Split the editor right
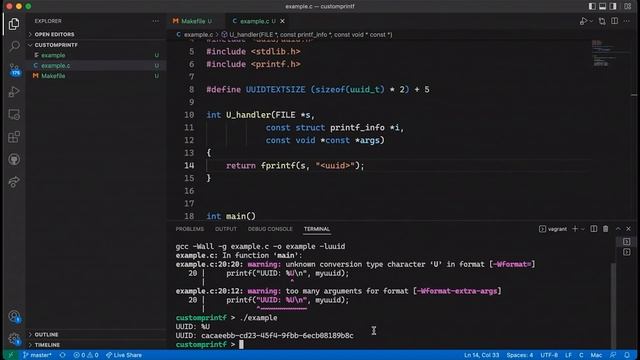 614,21
